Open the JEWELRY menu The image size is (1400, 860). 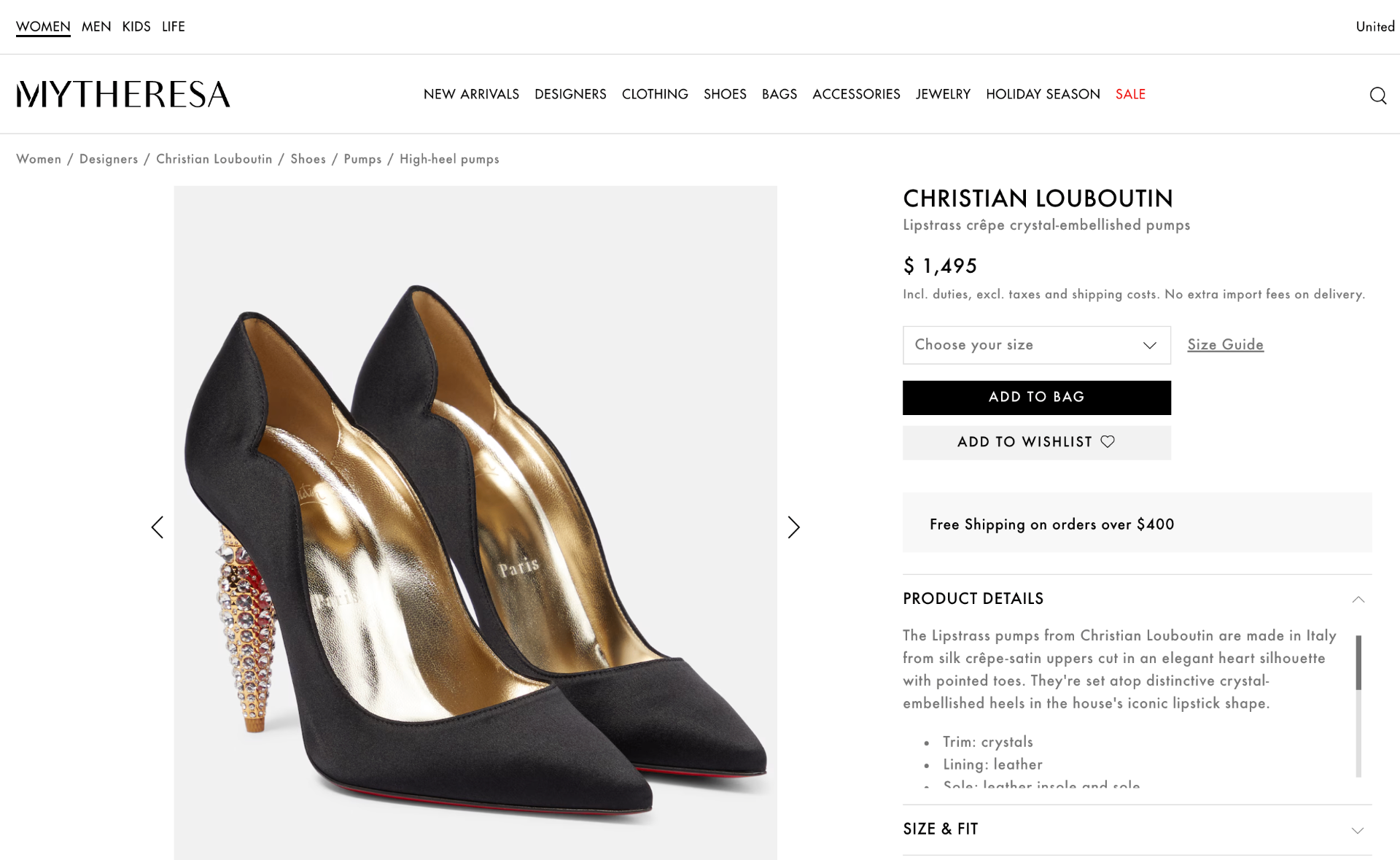point(943,94)
